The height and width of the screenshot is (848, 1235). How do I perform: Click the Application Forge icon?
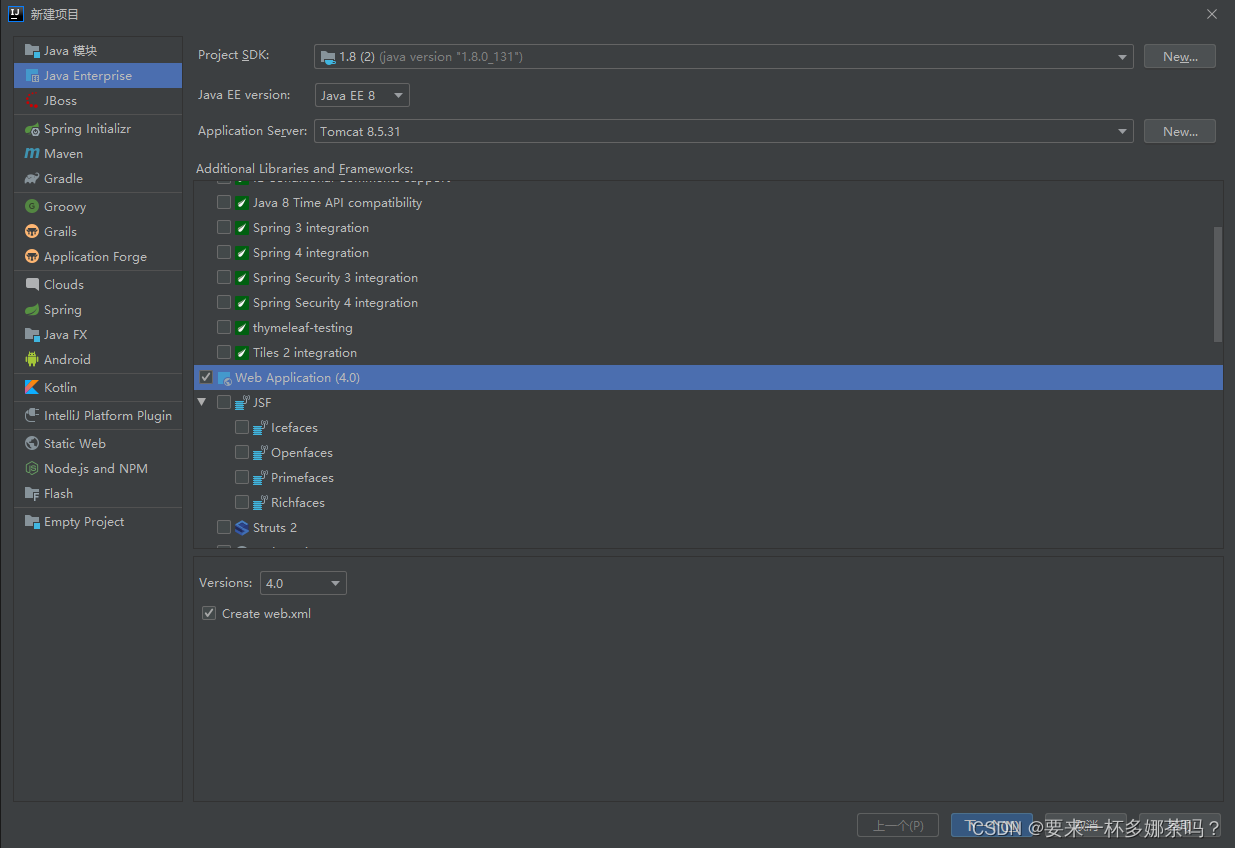[x=32, y=257]
